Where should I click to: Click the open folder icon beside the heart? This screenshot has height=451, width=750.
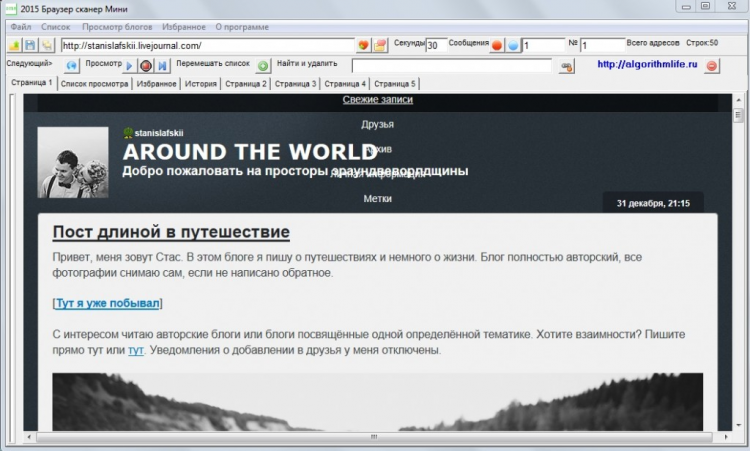point(380,45)
